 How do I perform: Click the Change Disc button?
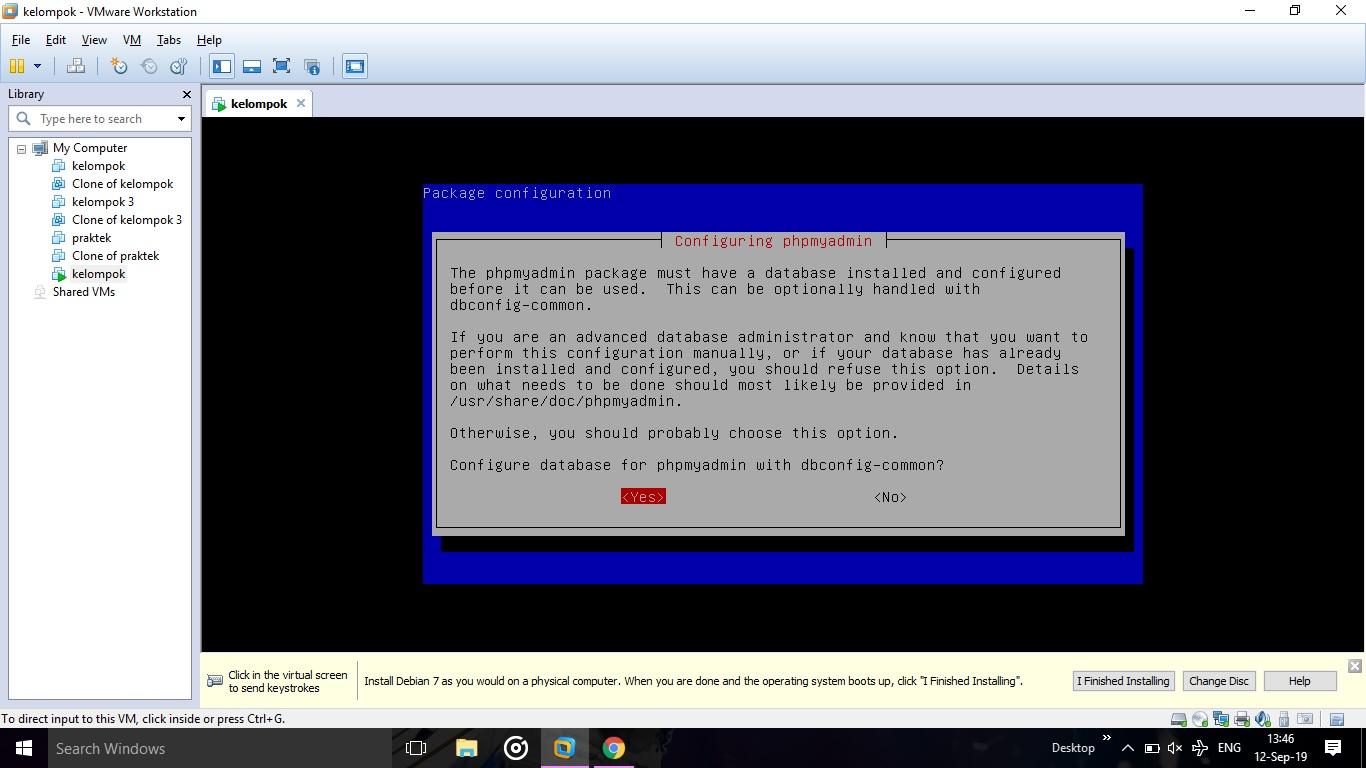click(x=1218, y=681)
